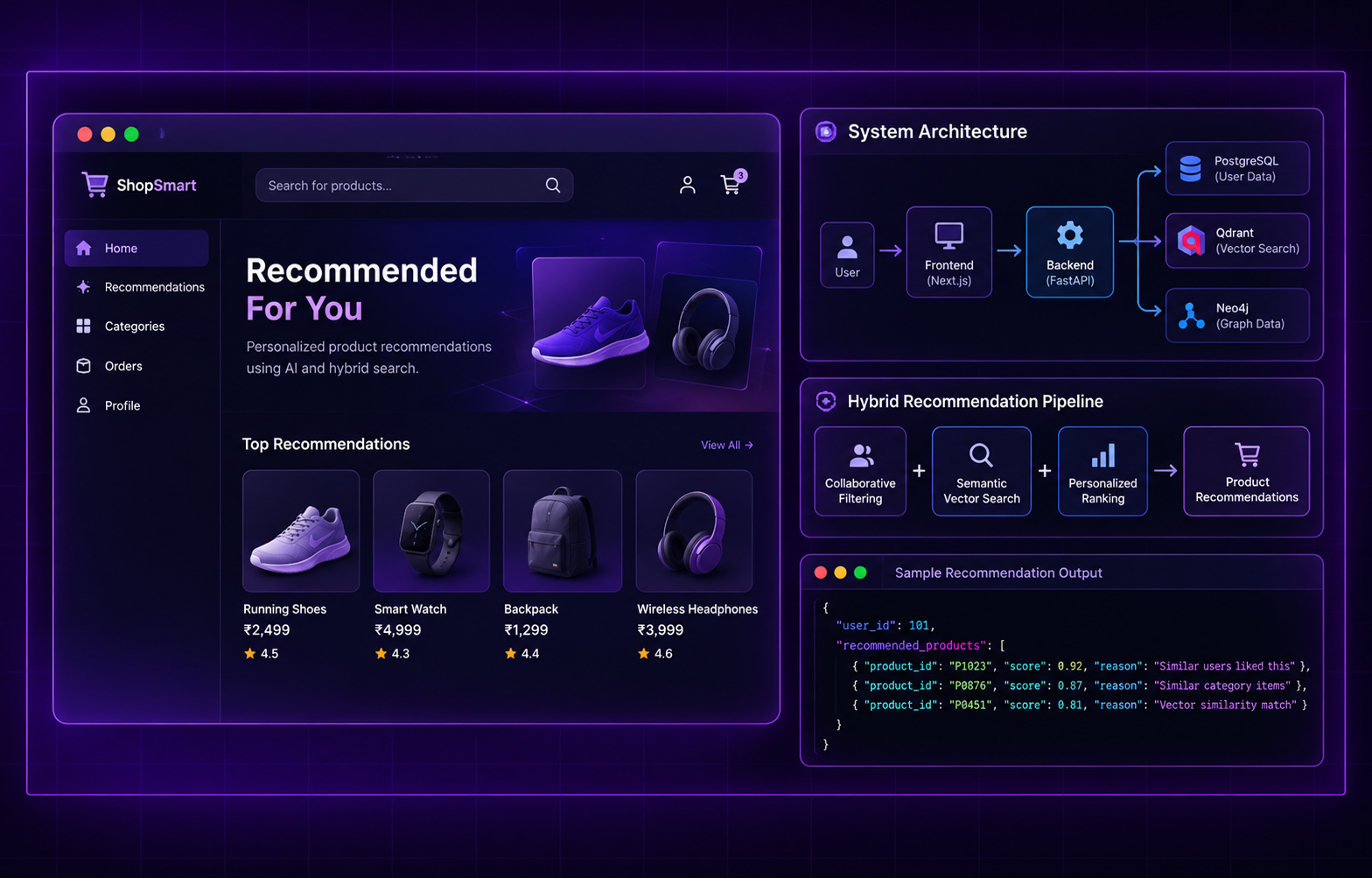The height and width of the screenshot is (878, 1372).
Task: Open the Wireless Headphones product thumbnail
Action: [x=694, y=530]
